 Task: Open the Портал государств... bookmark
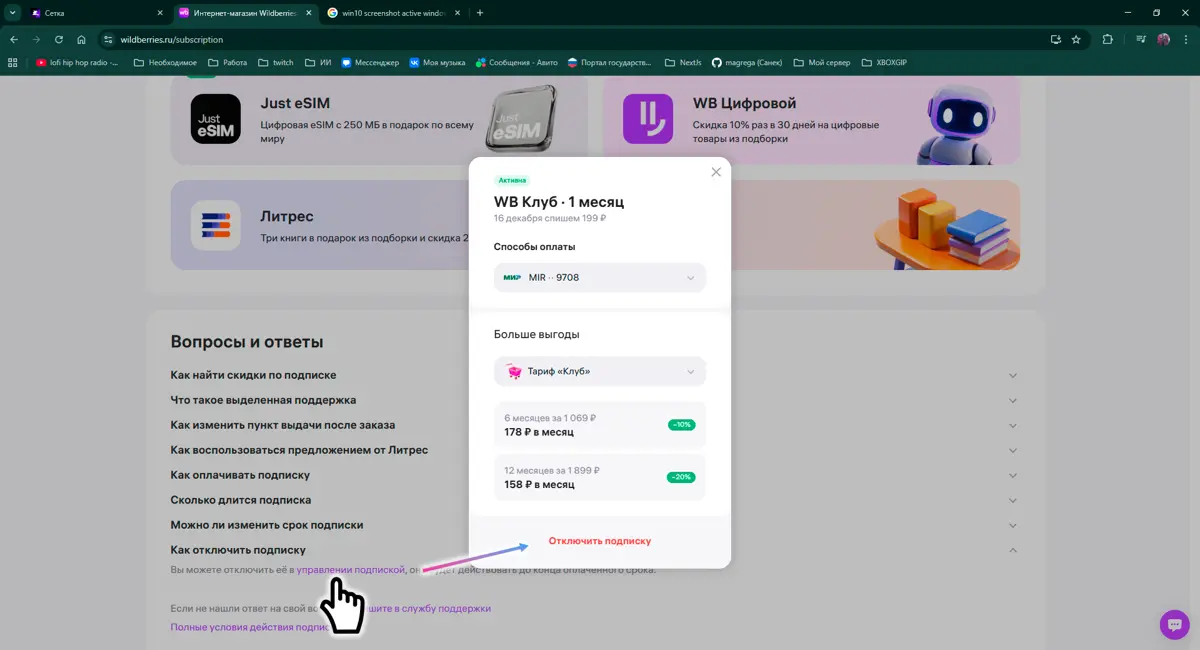611,62
